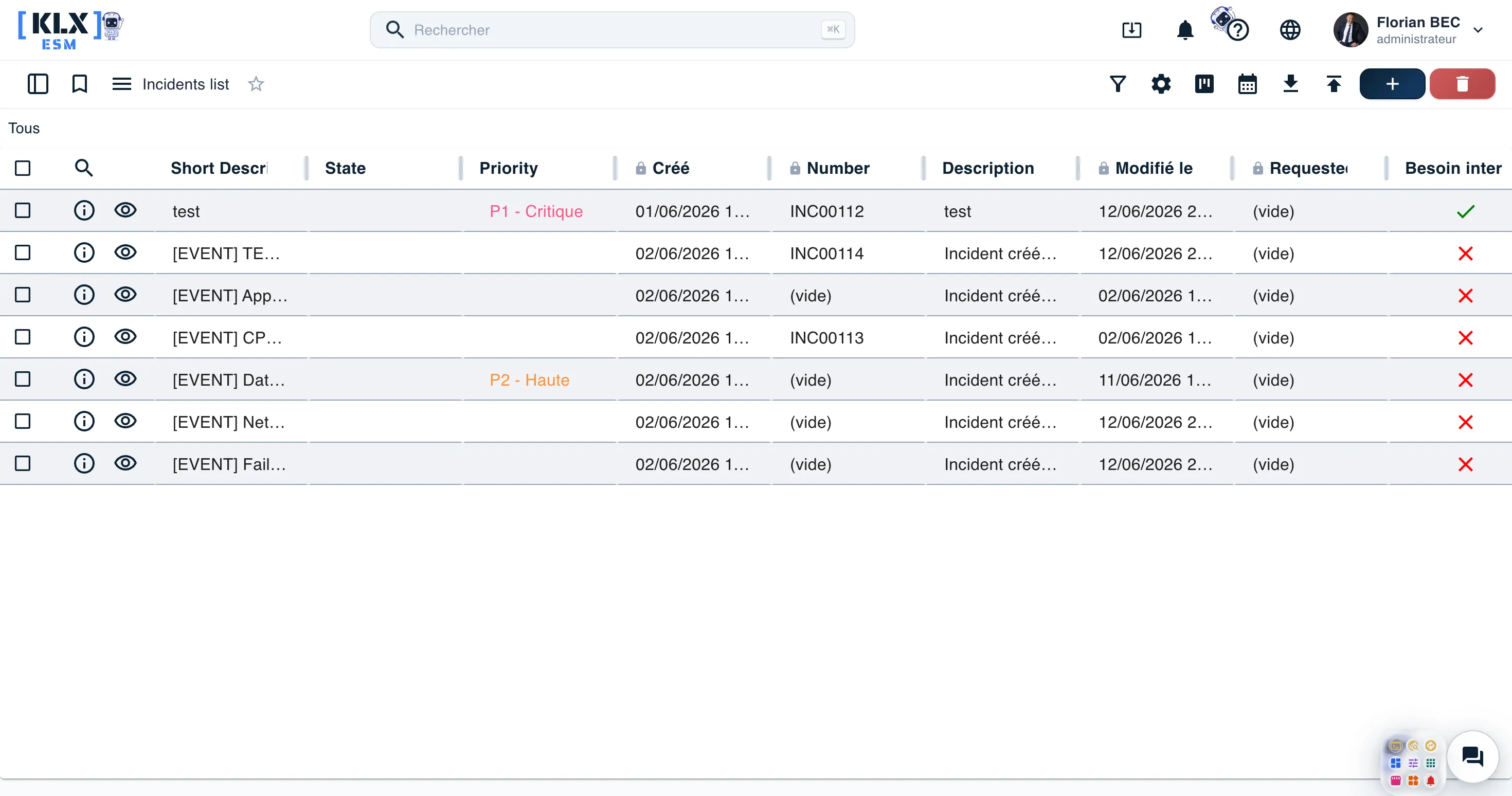Screen dimensions: 1512x796
Task: Tick the select-all header checkbox
Action: [22, 168]
